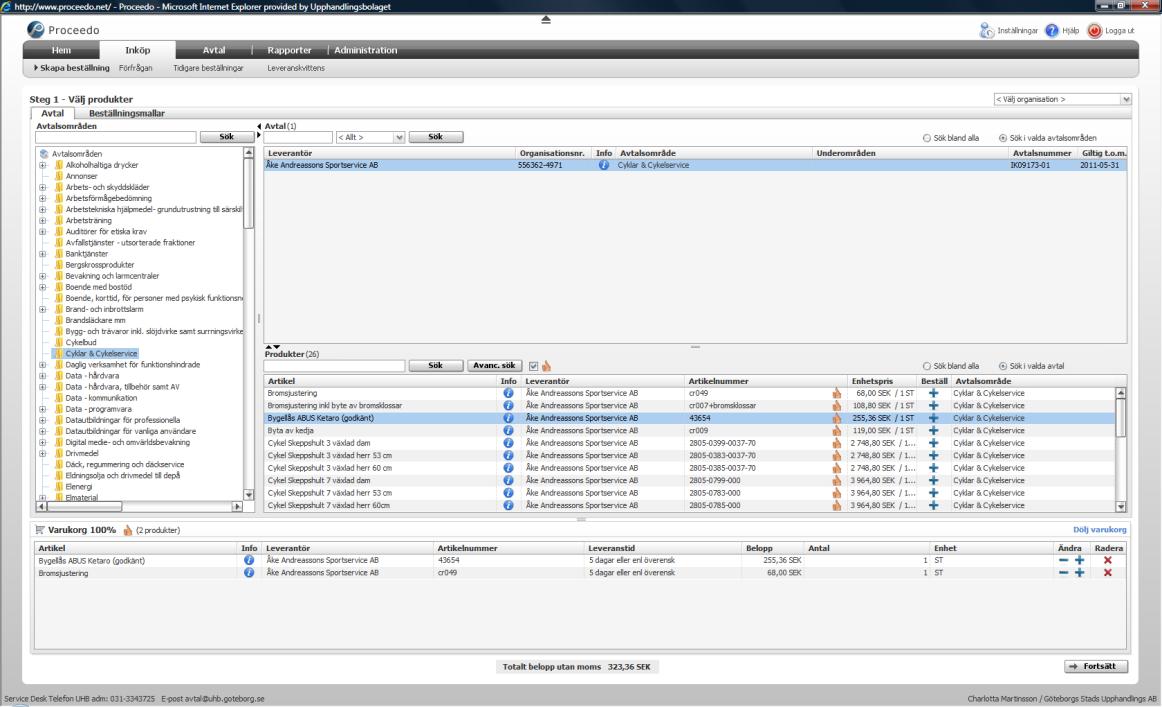
Task: Increase quantity of Bromsjustering in cart
Action: pyautogui.click(x=1080, y=573)
